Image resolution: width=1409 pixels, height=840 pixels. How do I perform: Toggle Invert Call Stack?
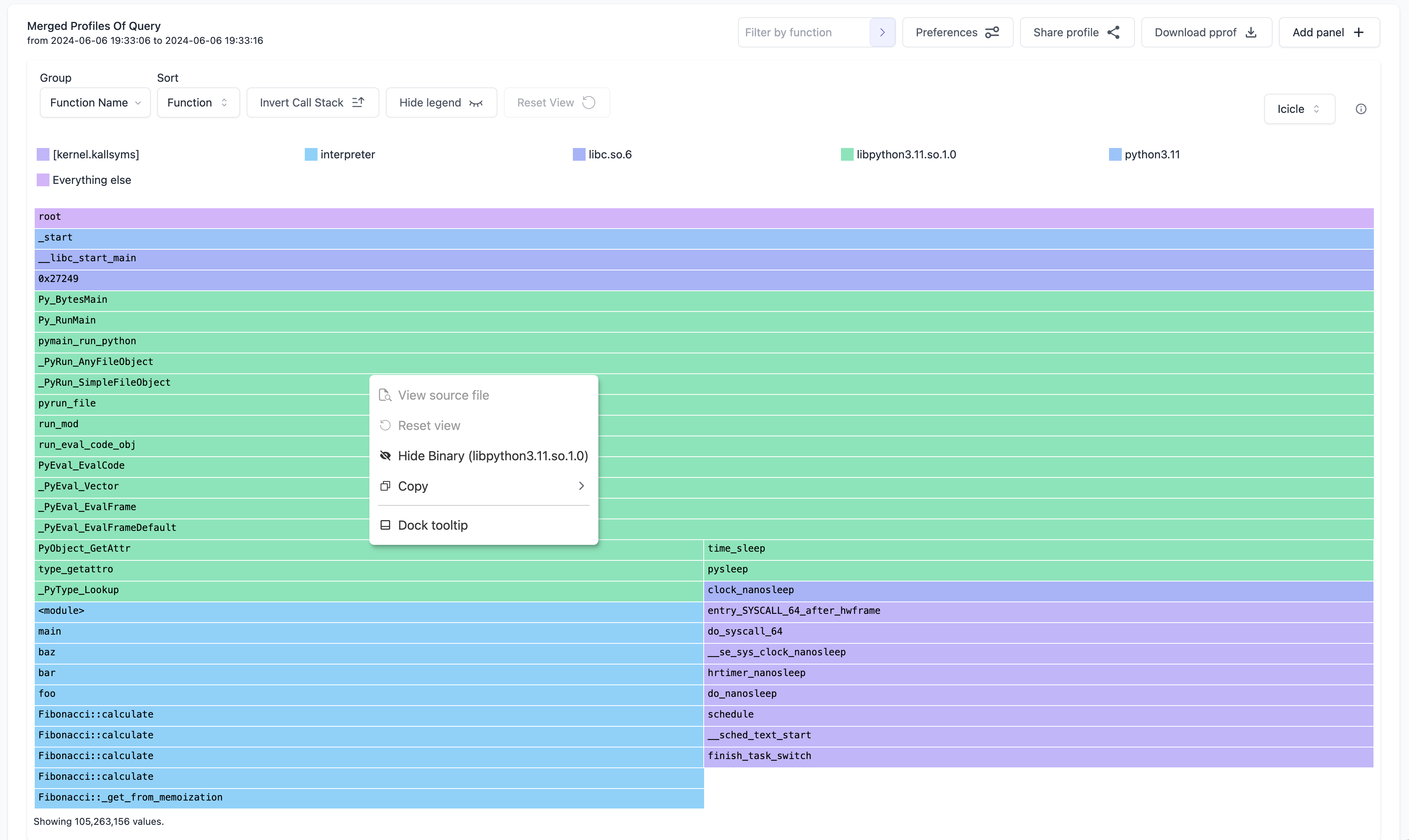click(x=312, y=103)
